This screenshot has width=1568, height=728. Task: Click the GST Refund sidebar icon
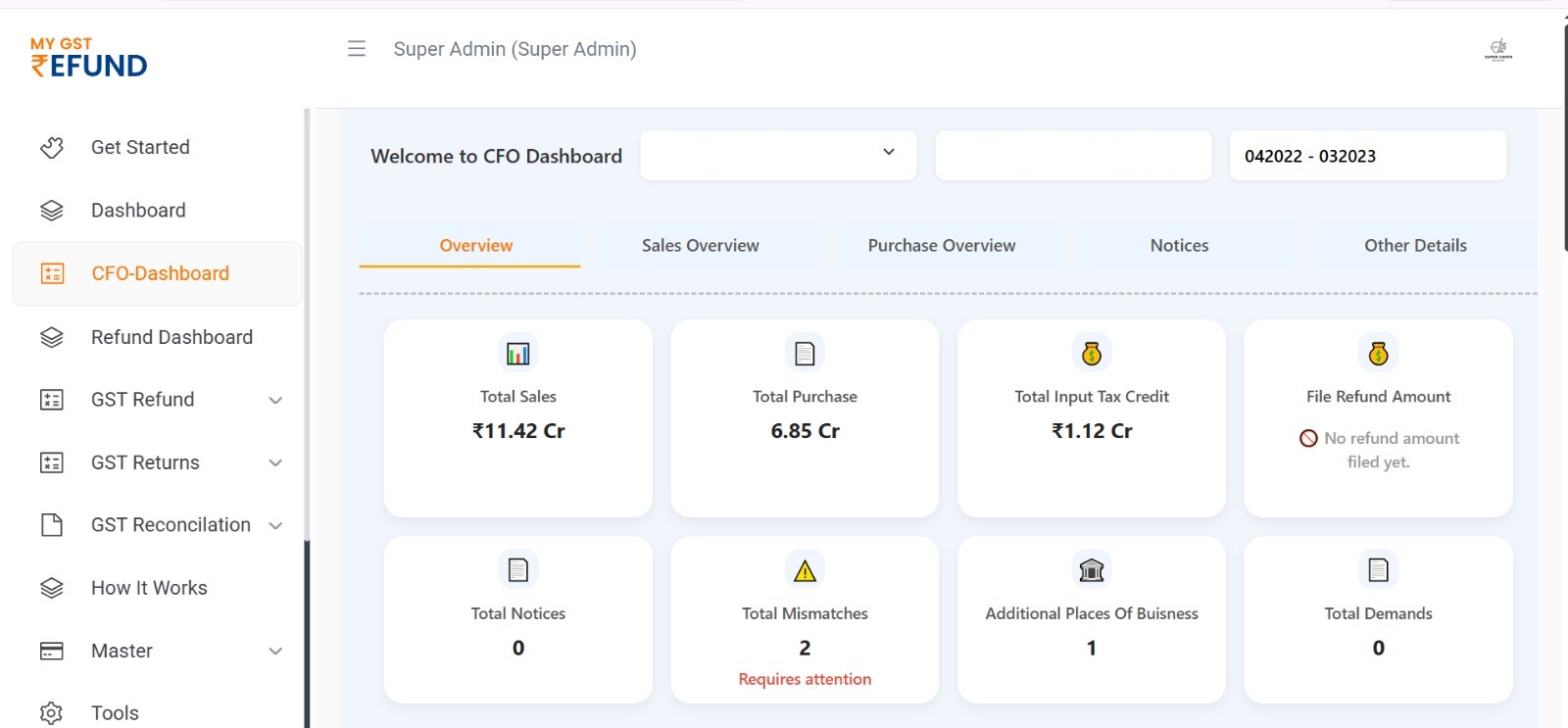click(x=52, y=400)
